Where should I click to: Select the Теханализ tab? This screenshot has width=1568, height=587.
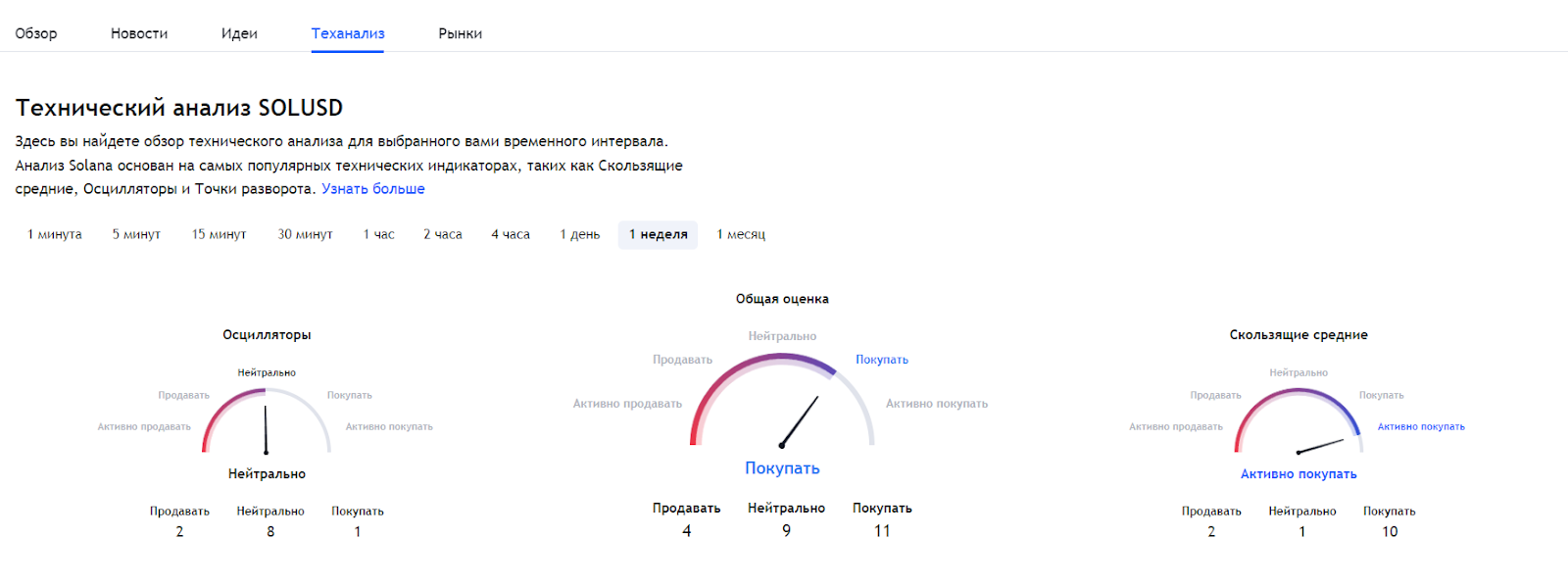tap(348, 33)
